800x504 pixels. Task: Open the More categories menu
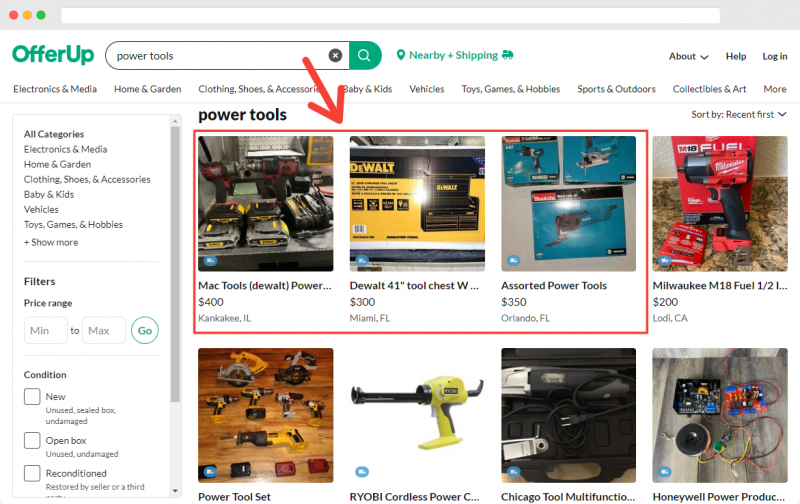774,89
